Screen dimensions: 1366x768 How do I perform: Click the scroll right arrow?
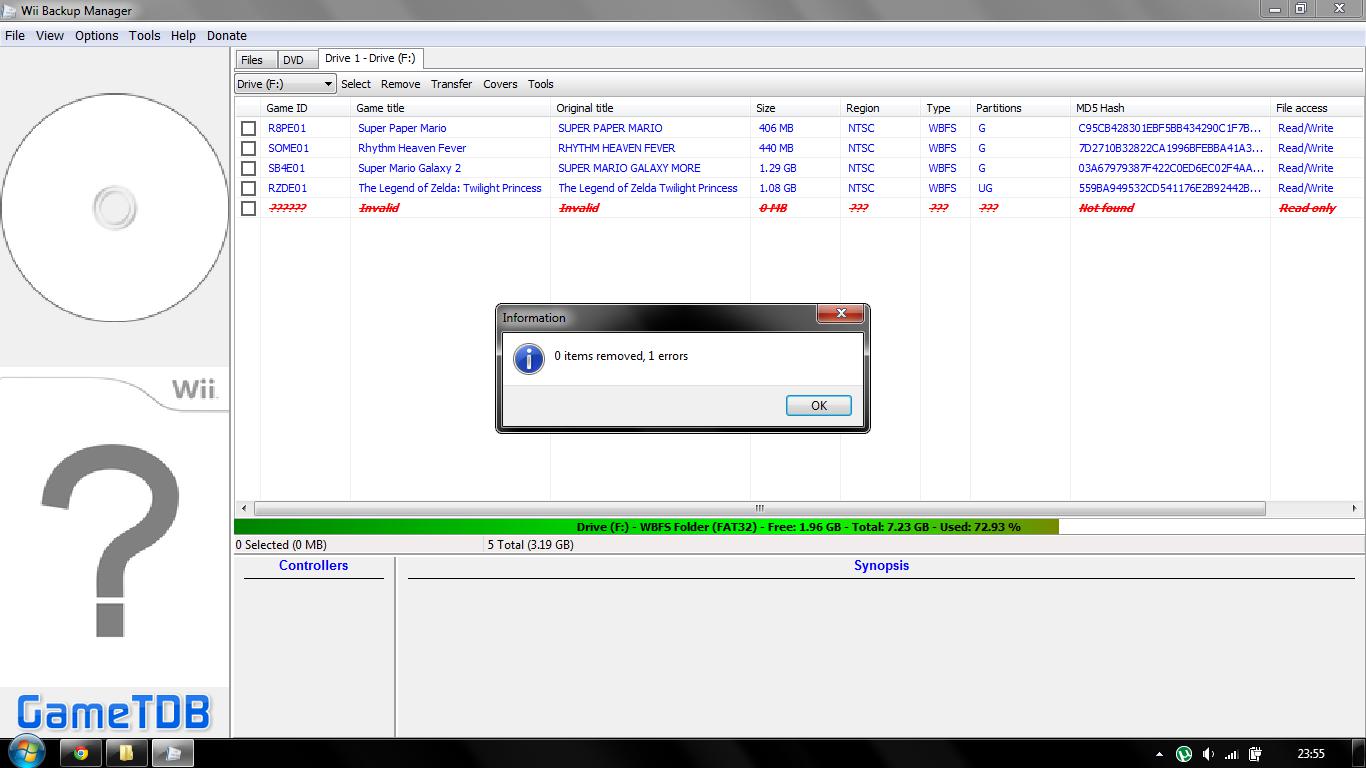tap(1354, 508)
